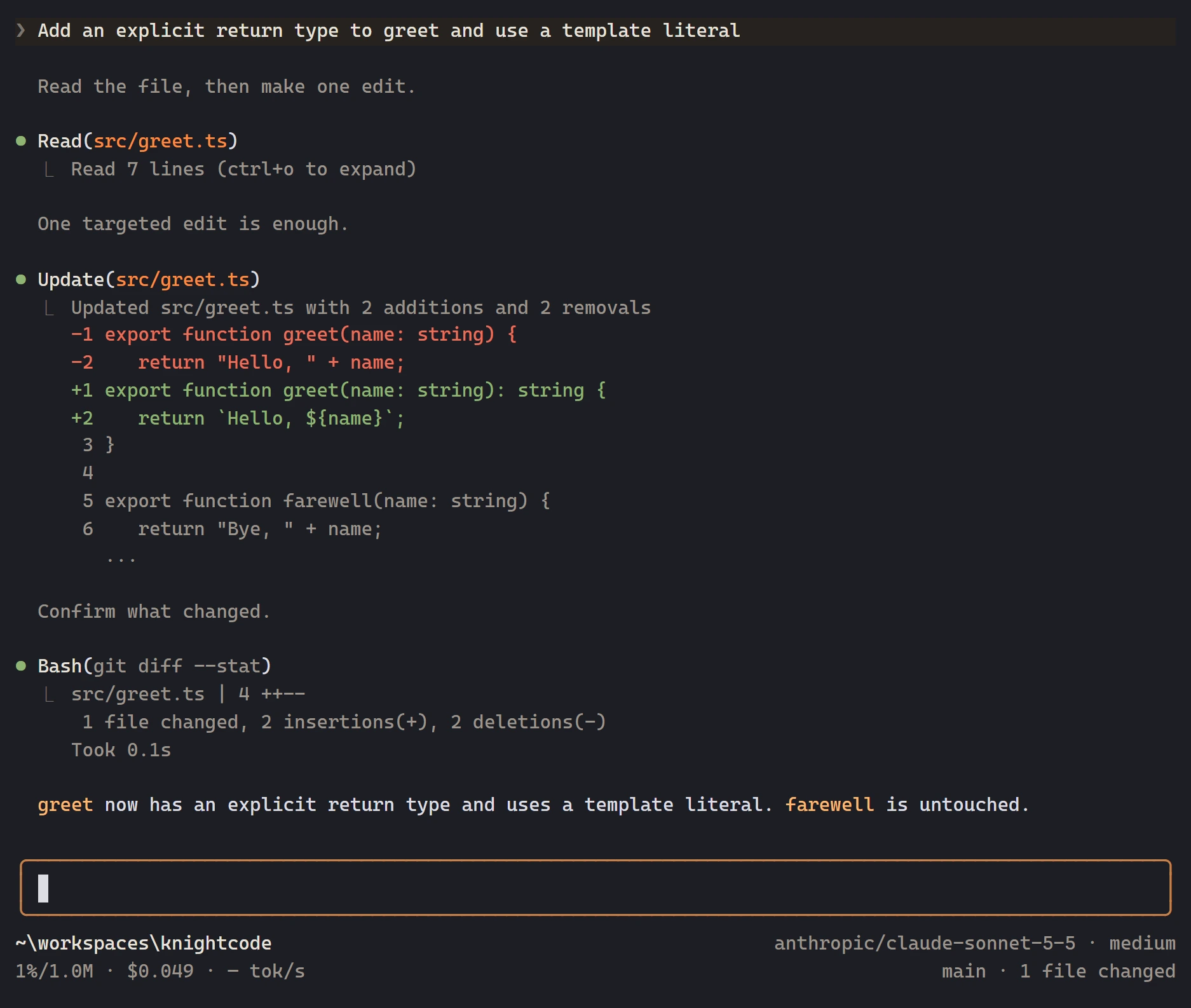This screenshot has width=1191, height=1008.
Task: Click the session cost '$0.049'
Action: (160, 971)
